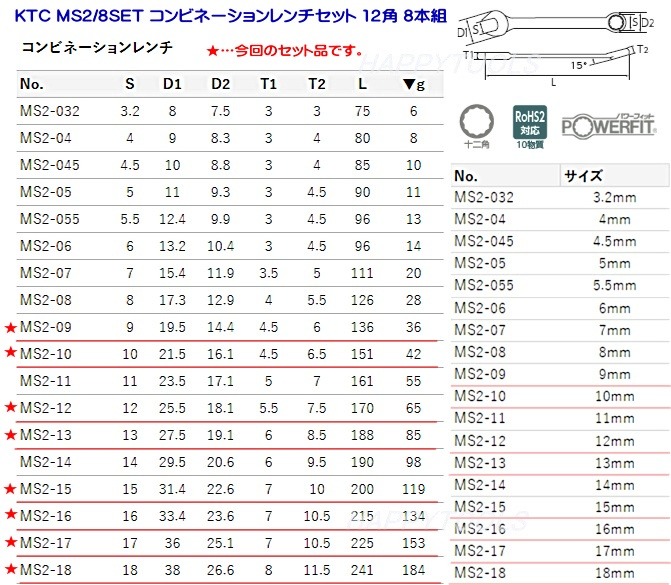The width and height of the screenshot is (671, 585).
Task: Click the wrench dimension diagram
Action: point(556,46)
